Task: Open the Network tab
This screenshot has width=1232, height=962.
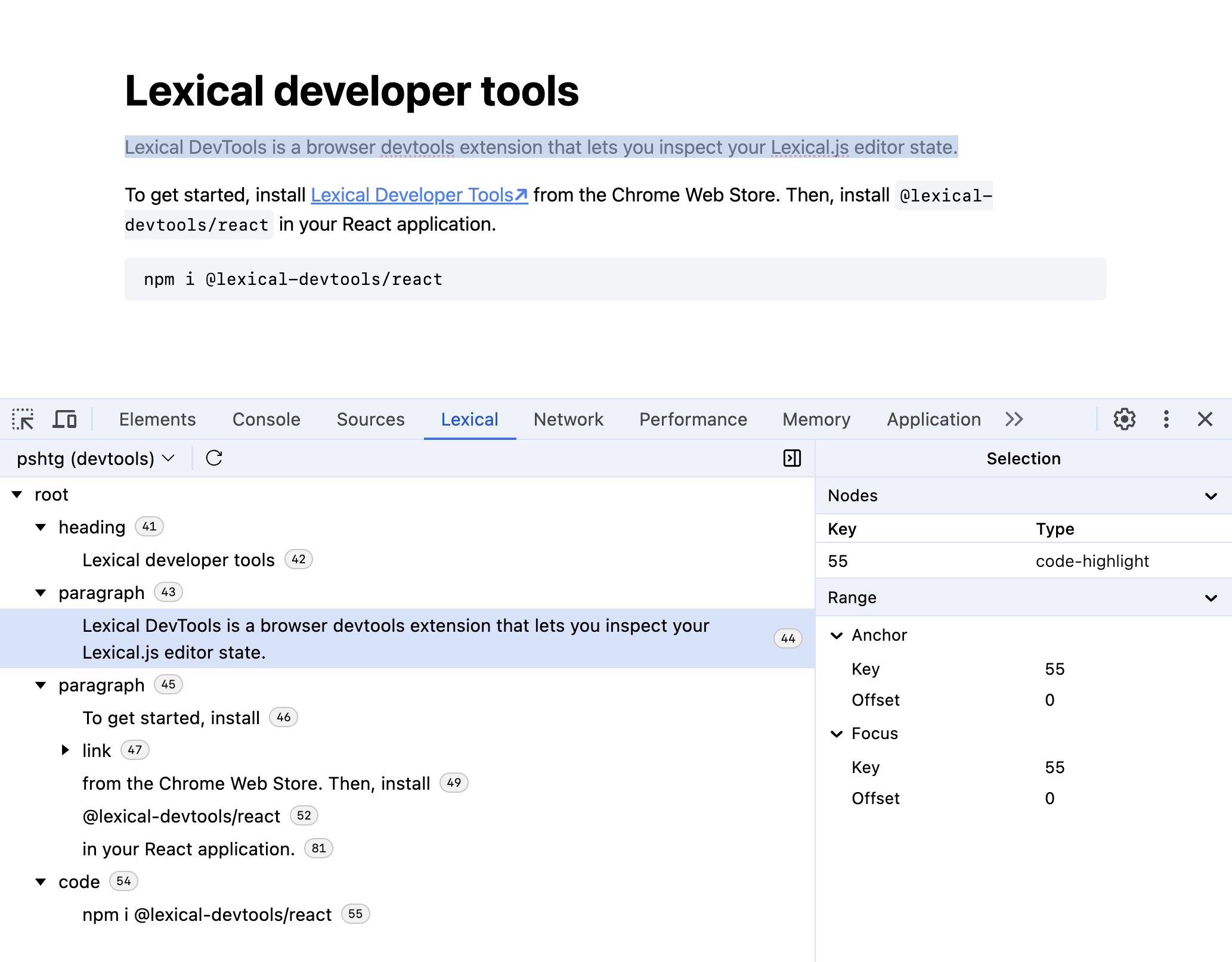Action: pyautogui.click(x=568, y=419)
